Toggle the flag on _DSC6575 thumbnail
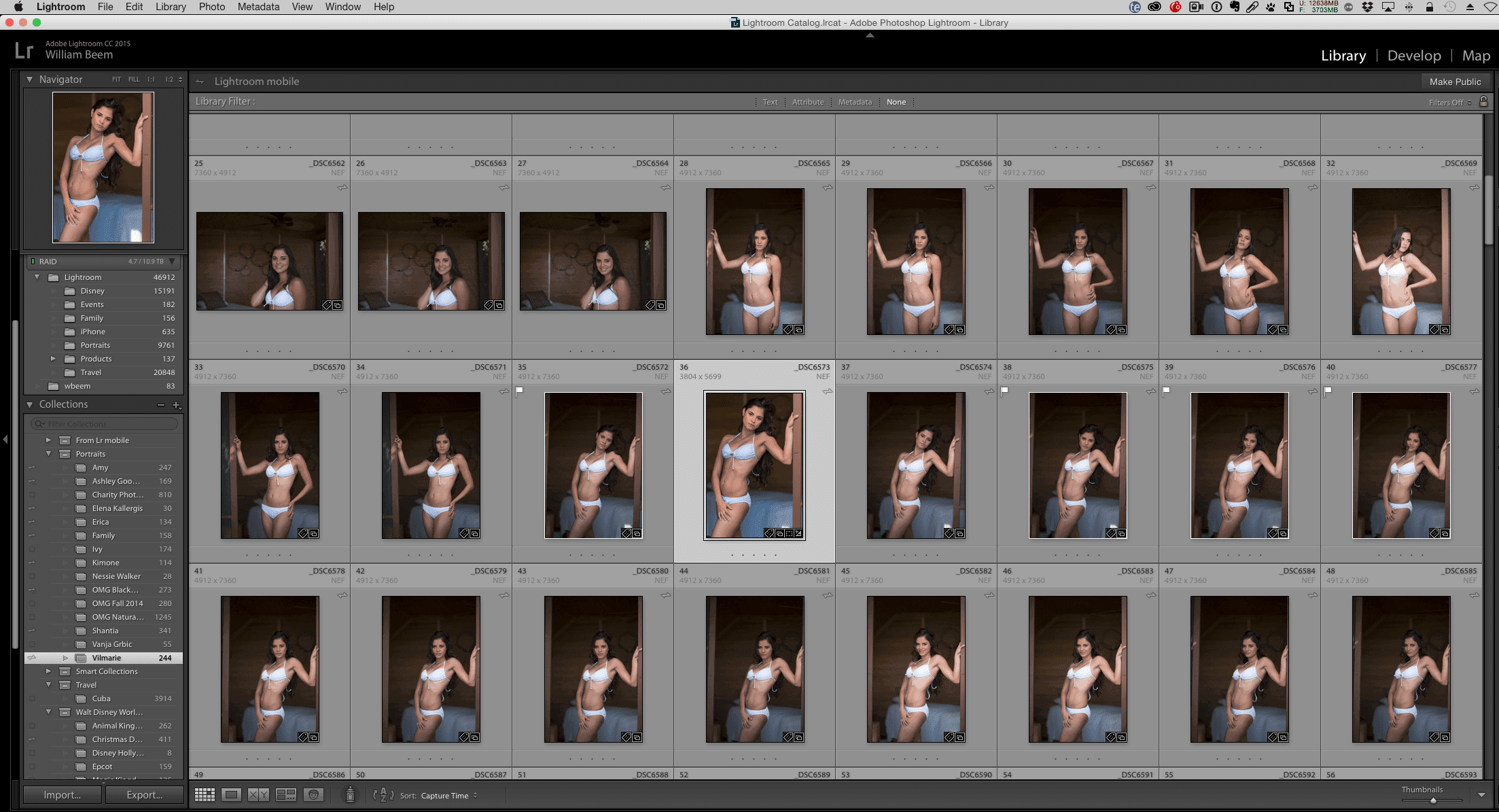 click(1005, 391)
